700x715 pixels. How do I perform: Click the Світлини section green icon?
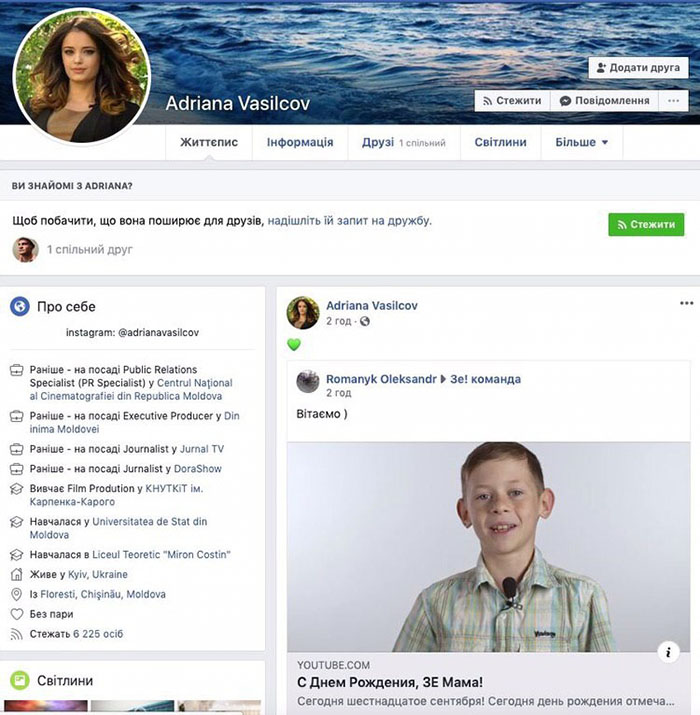[x=20, y=680]
